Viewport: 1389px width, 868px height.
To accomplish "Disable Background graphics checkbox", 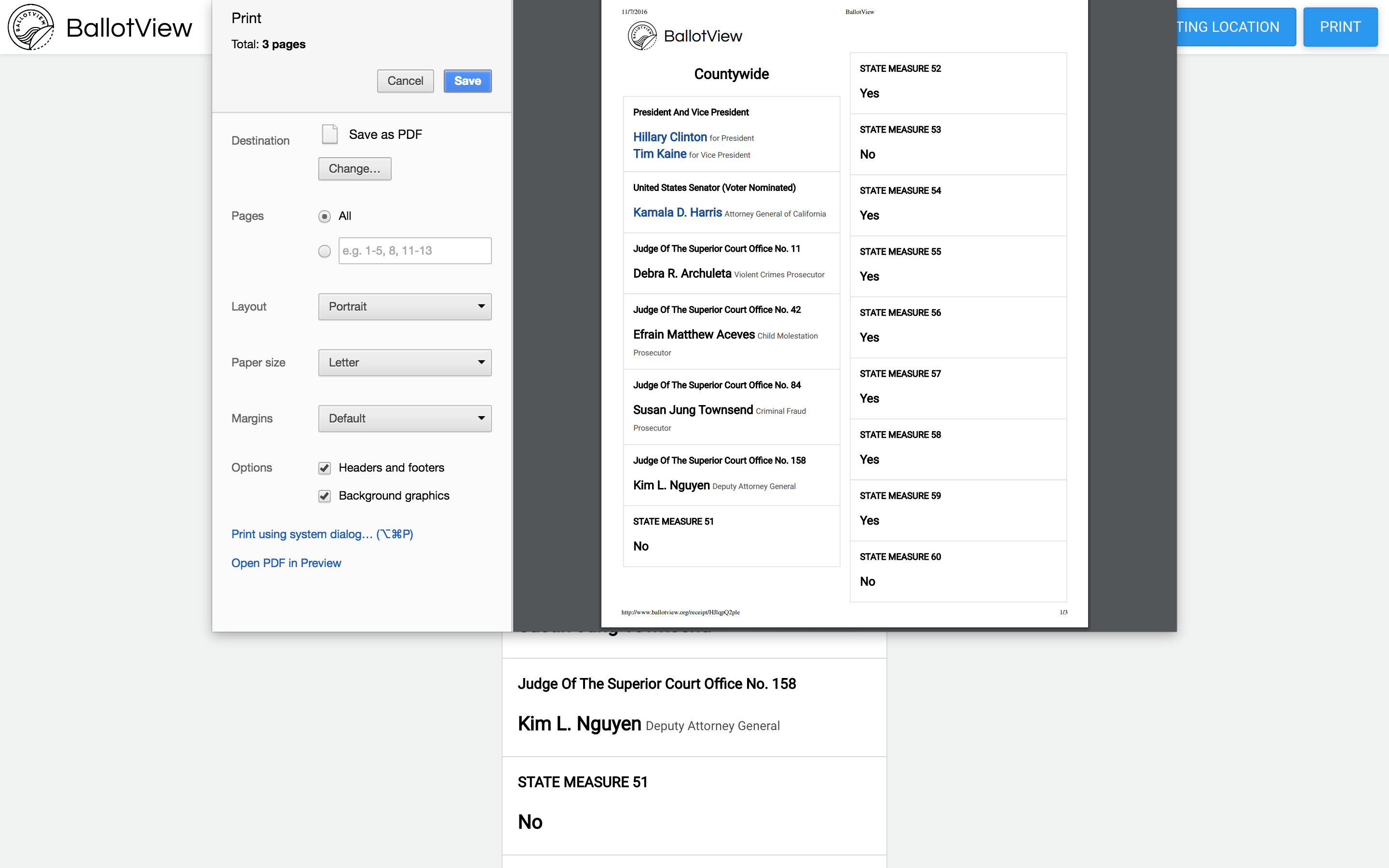I will [x=324, y=496].
